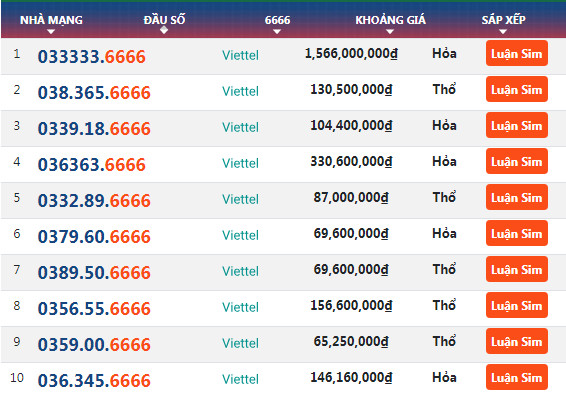Click Luận Sim for 038.365.6666
Image resolution: width=566 pixels, height=398 pixels.
coord(517,89)
